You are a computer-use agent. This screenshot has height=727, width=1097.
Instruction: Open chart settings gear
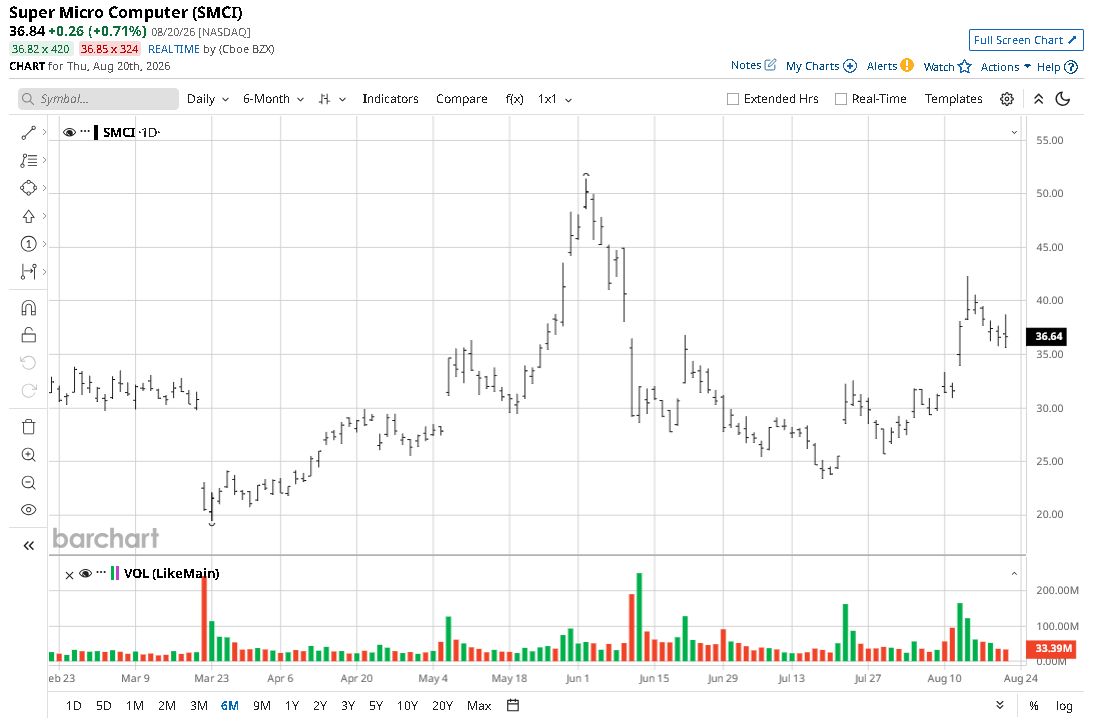tap(1007, 99)
